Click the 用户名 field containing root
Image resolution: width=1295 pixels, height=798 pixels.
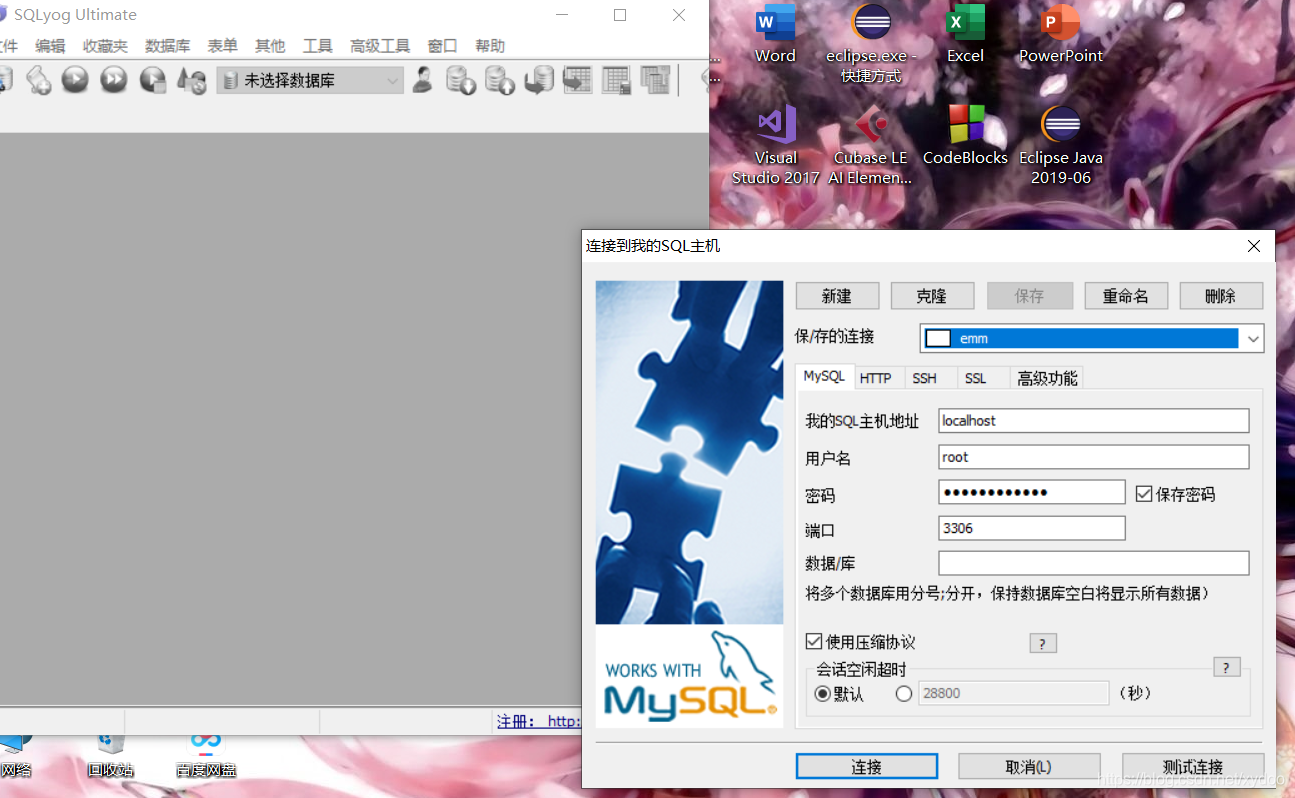(1094, 457)
